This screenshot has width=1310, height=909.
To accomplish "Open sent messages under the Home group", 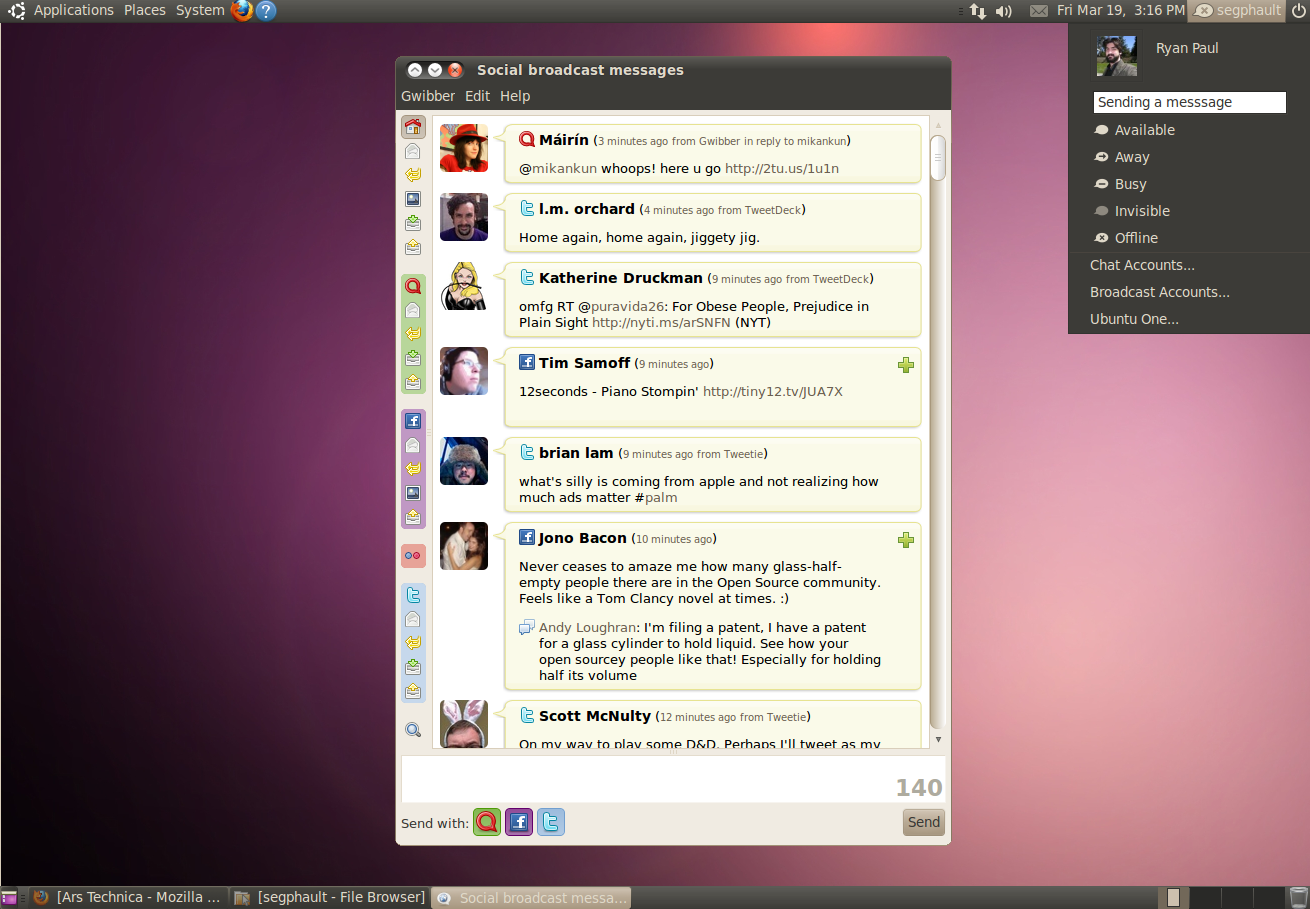I will (413, 247).
